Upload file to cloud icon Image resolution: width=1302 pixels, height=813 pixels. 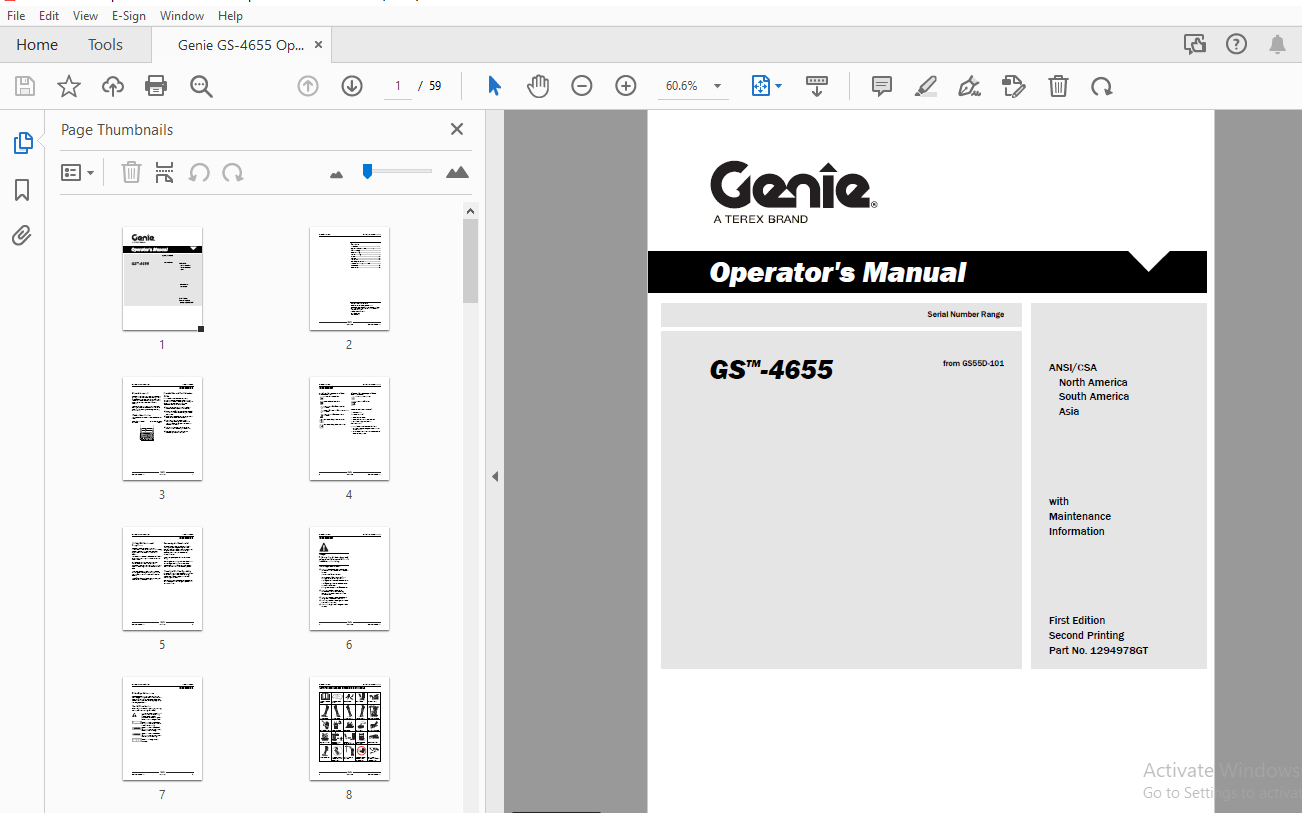113,86
